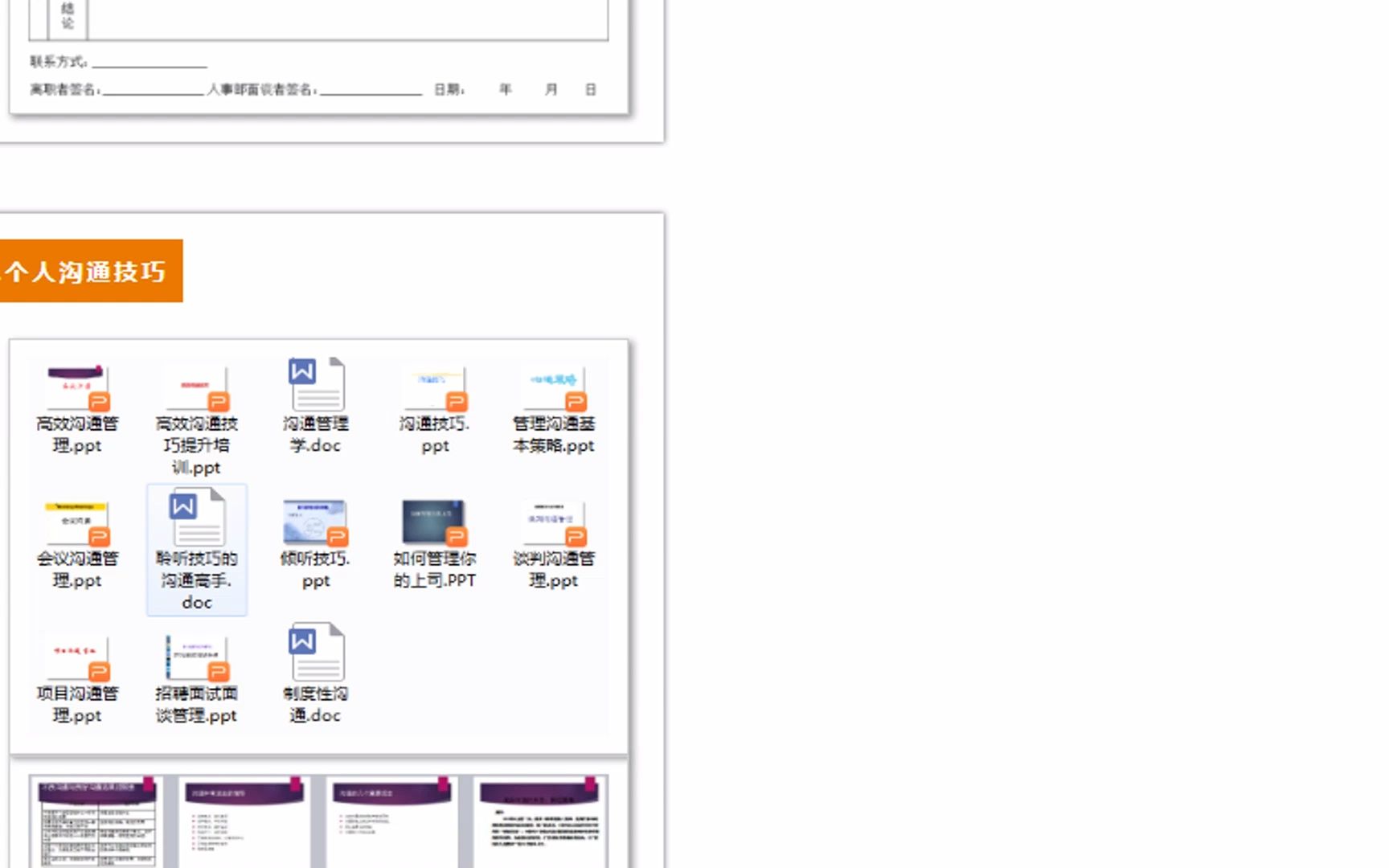Viewport: 1389px width, 868px height.
Task: Click the slide thumbnail with seven bullet points
Action: click(244, 821)
